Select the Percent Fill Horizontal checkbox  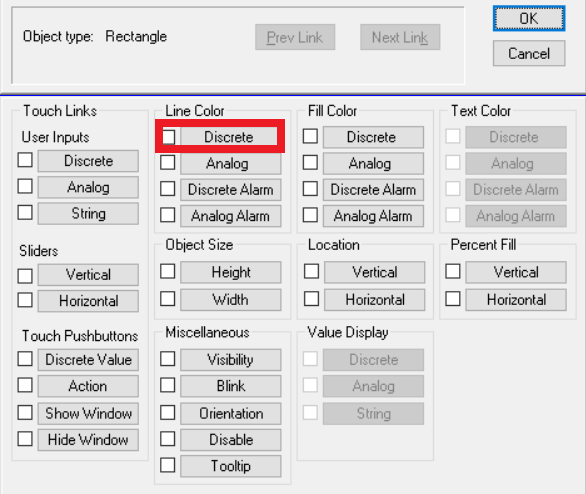coord(453,299)
